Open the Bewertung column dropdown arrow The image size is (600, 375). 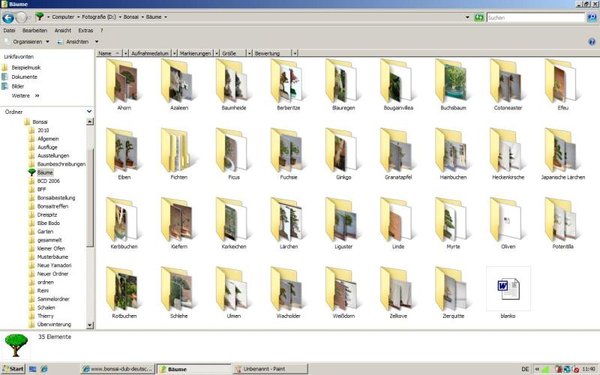click(295, 53)
